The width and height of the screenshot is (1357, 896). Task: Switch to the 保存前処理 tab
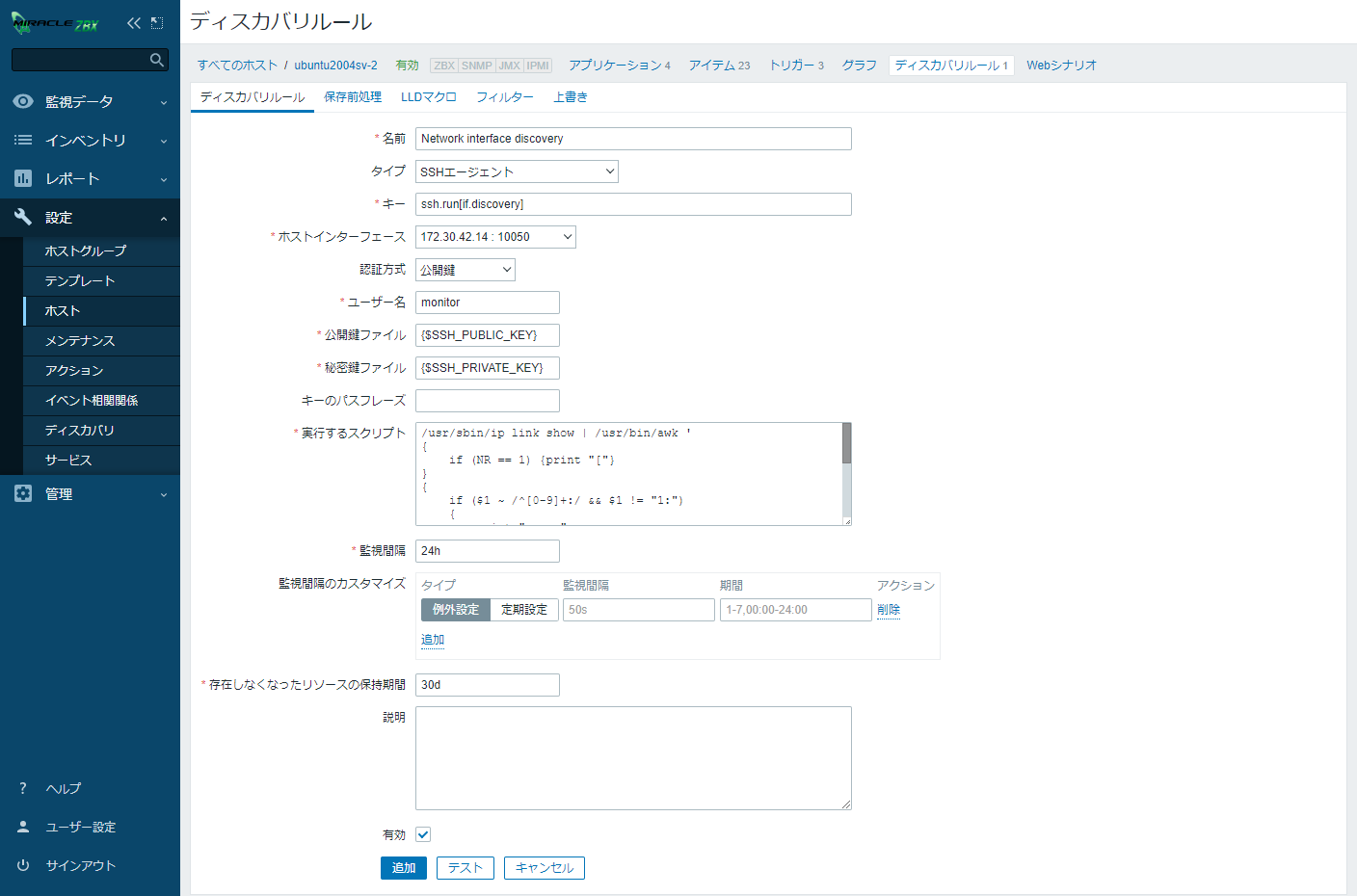point(353,97)
